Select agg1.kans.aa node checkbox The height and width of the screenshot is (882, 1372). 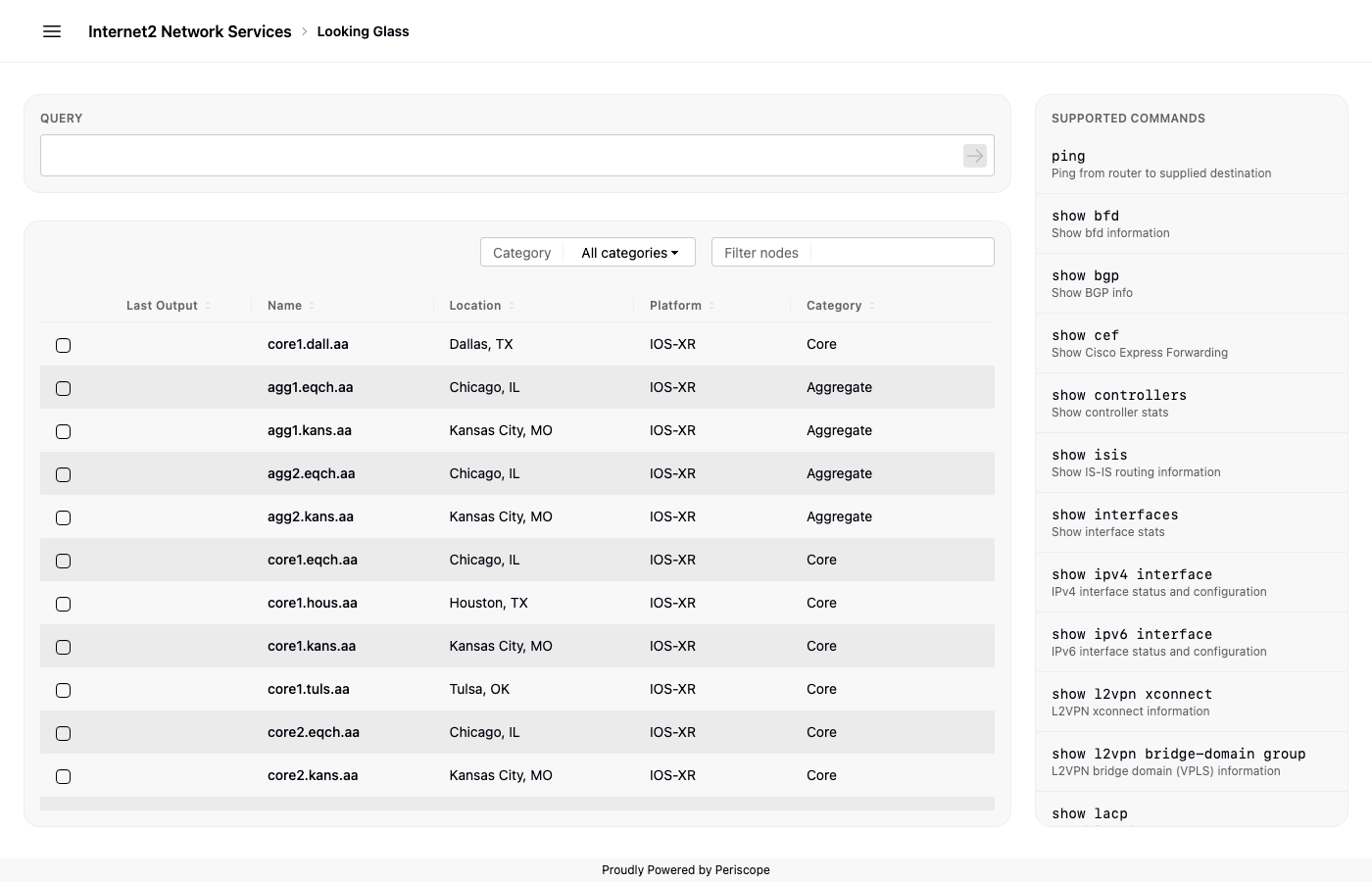(x=64, y=431)
